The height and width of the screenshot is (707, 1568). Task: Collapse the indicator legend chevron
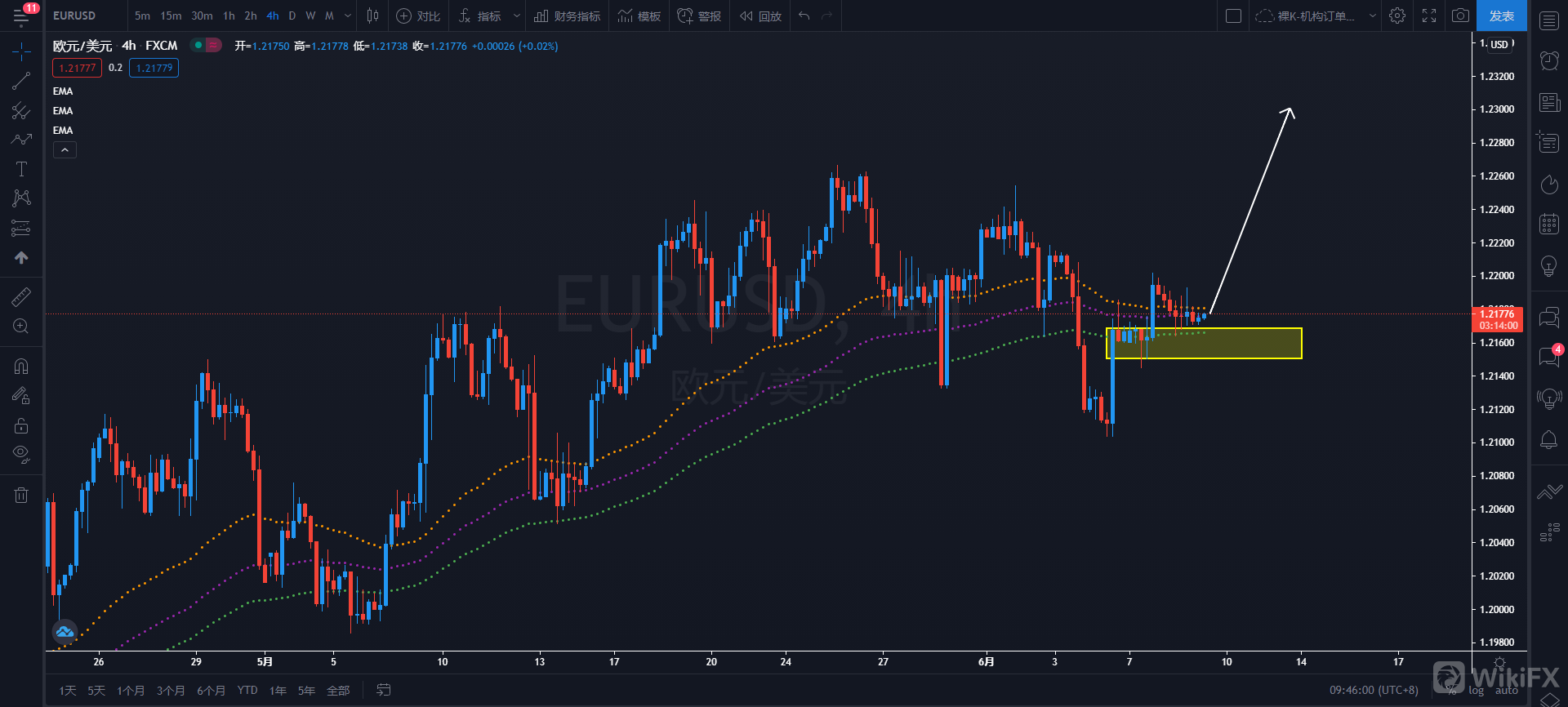(65, 149)
